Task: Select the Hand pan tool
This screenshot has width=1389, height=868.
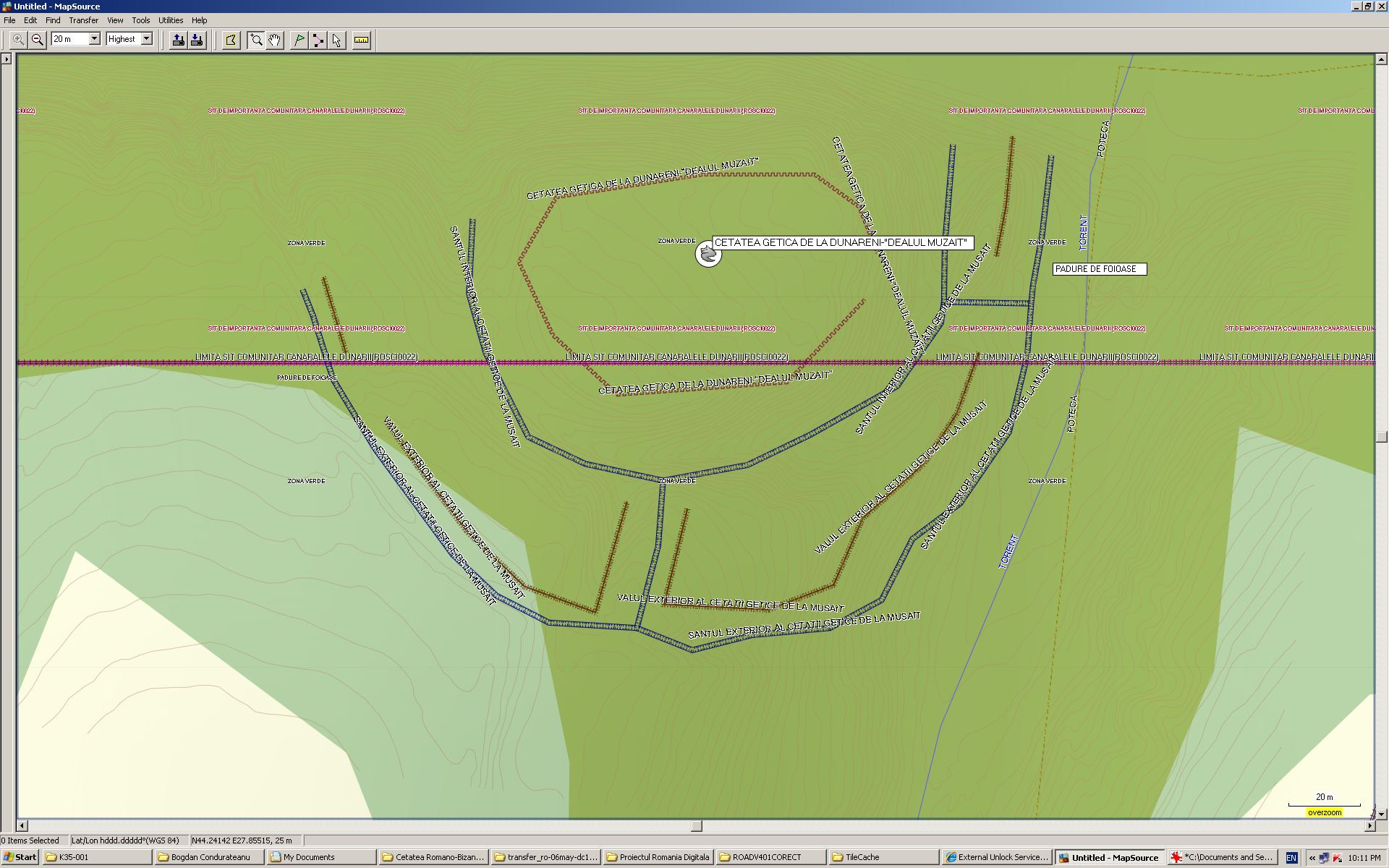Action: [x=275, y=40]
